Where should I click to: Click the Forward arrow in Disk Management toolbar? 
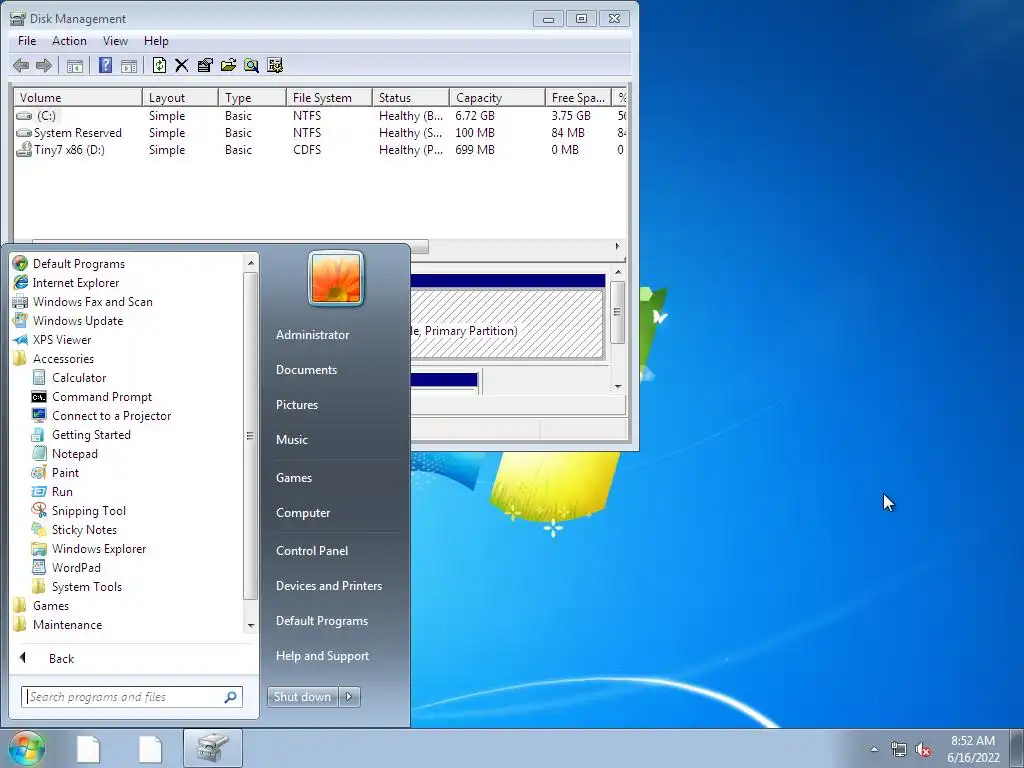point(44,65)
